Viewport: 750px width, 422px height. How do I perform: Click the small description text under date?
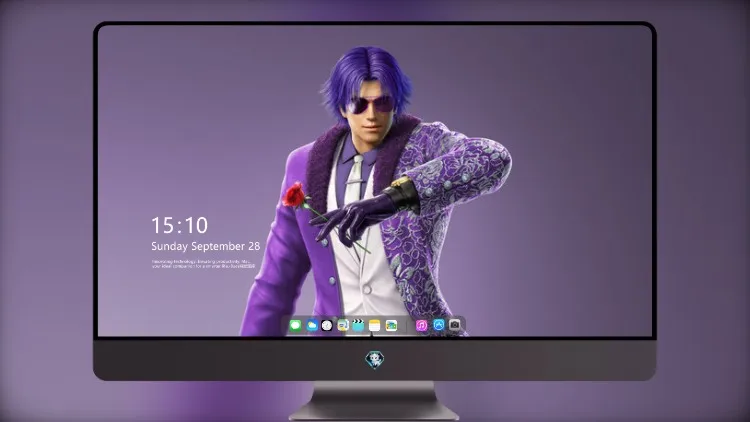203,264
